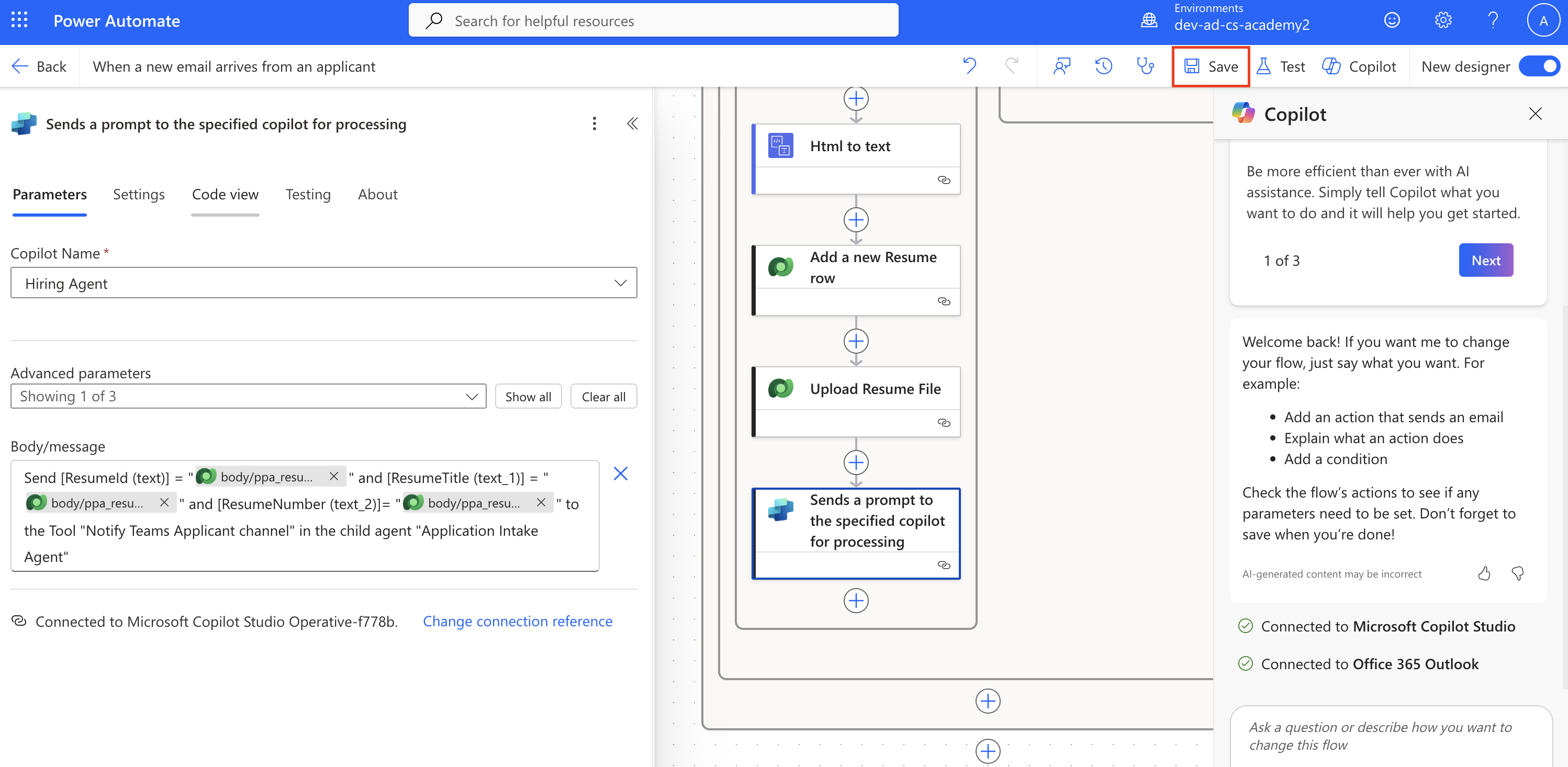1568x767 pixels.
Task: Open version history clock icon
Action: point(1103,66)
